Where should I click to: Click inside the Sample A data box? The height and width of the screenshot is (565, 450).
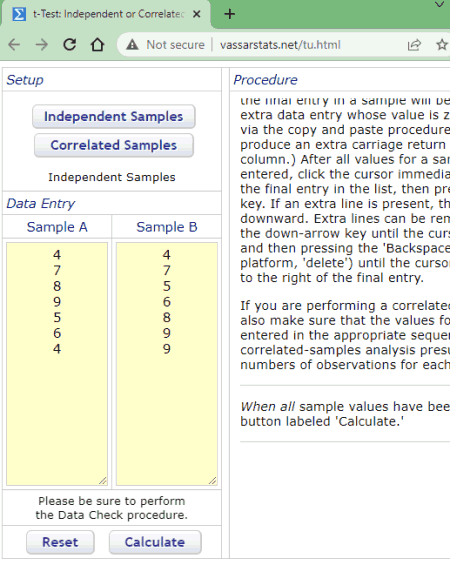pos(57,364)
